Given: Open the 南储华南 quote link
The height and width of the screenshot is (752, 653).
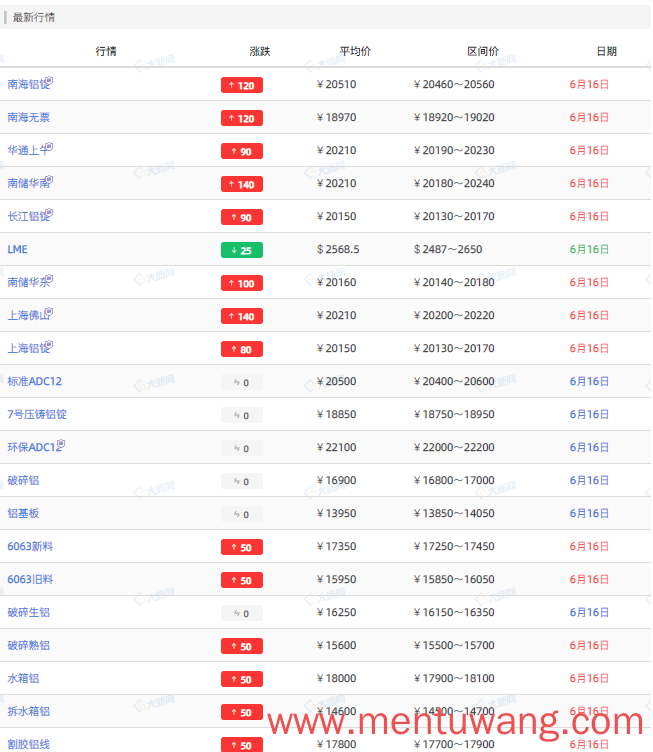Looking at the screenshot, I should 28,184.
